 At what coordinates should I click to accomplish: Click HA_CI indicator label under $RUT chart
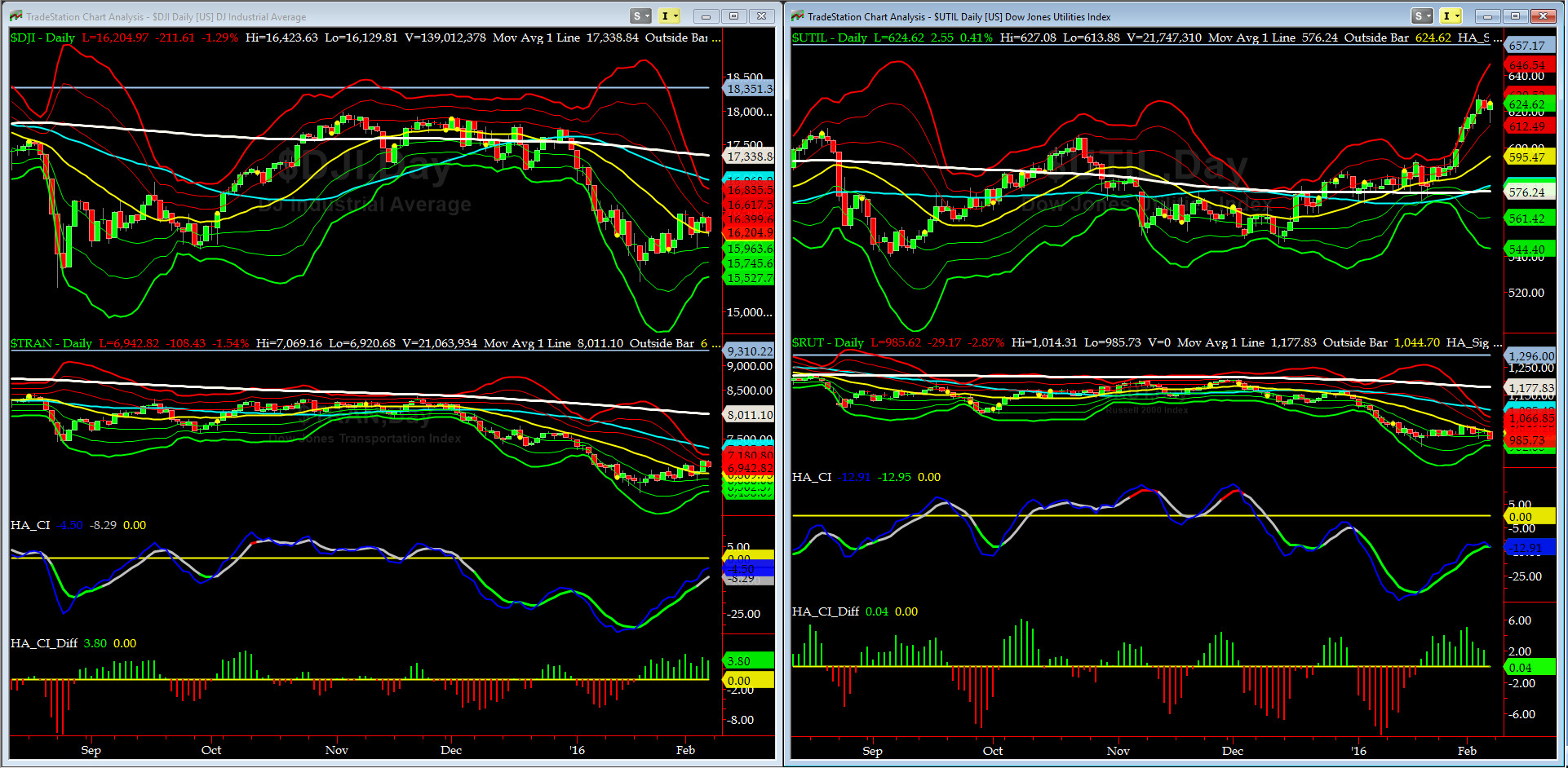click(812, 477)
